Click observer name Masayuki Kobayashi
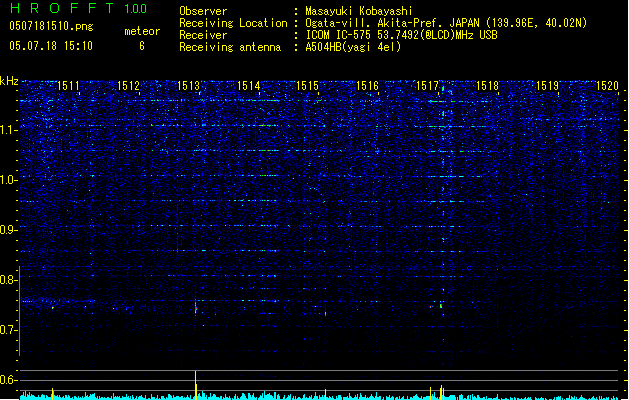Screen dimensions: 629x400 [359, 11]
